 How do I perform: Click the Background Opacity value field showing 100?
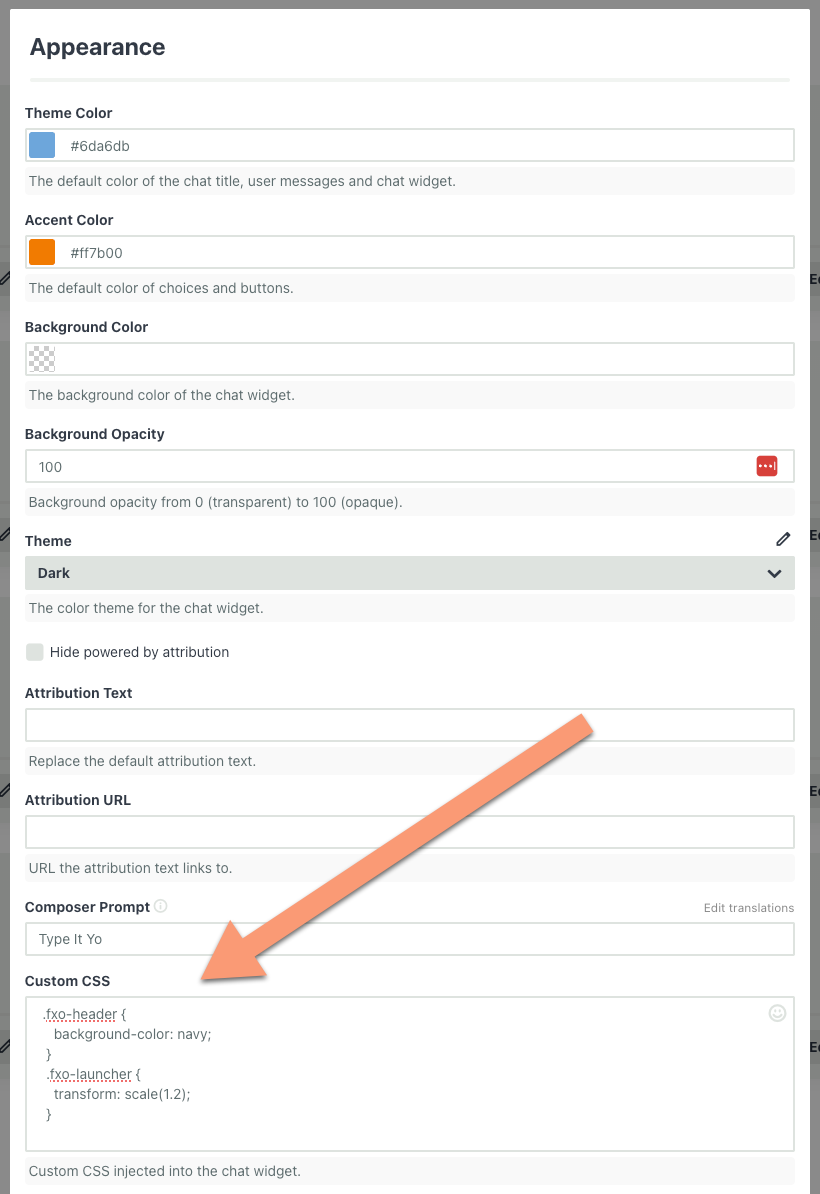coord(300,465)
